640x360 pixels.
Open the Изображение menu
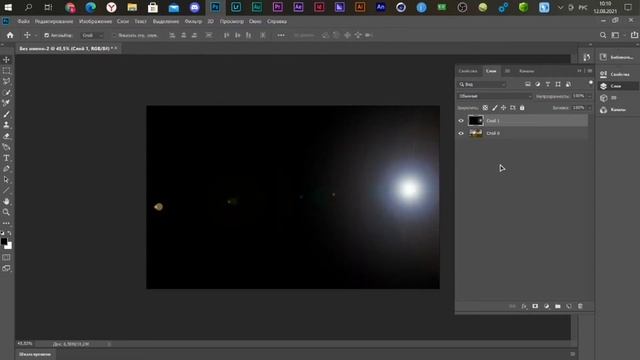[x=95, y=21]
